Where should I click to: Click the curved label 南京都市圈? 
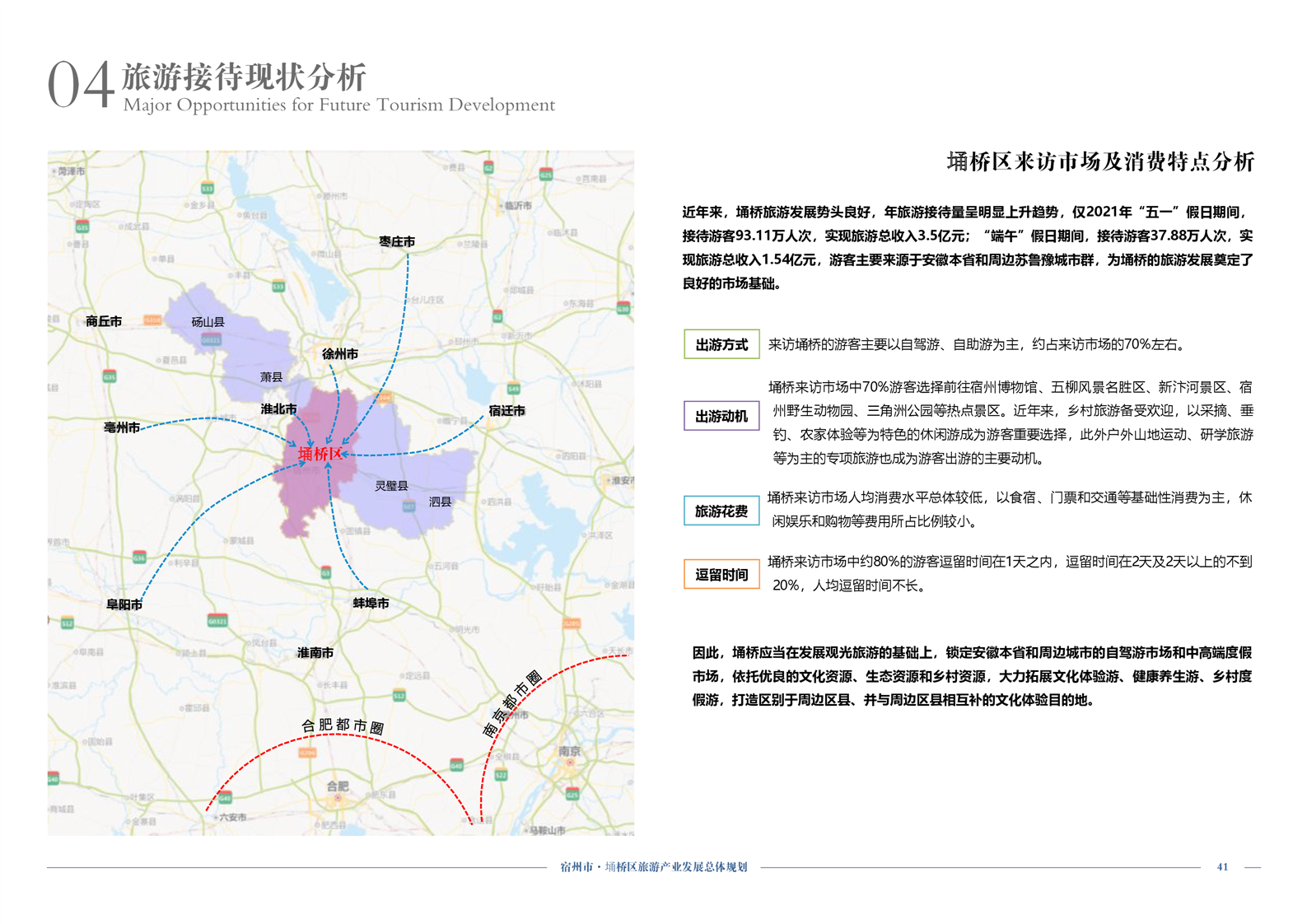point(511,702)
